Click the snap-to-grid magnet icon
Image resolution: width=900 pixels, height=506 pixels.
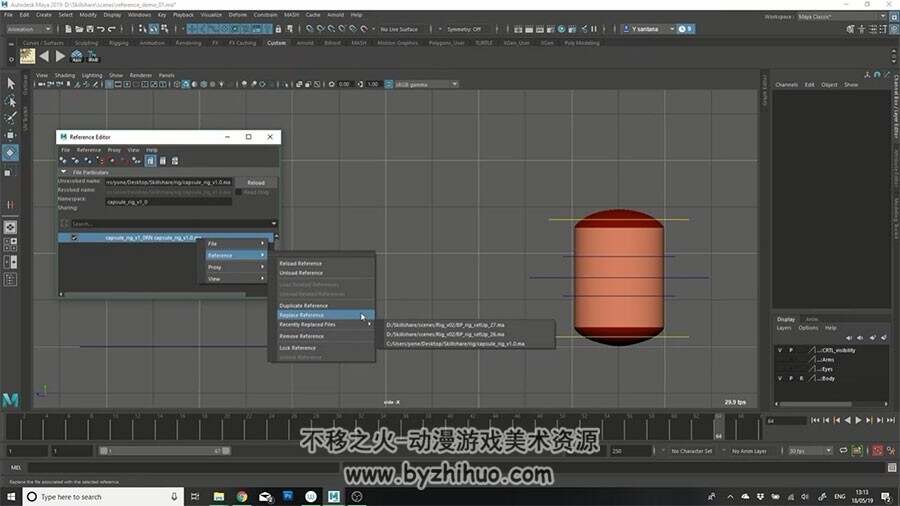pyautogui.click(x=310, y=29)
